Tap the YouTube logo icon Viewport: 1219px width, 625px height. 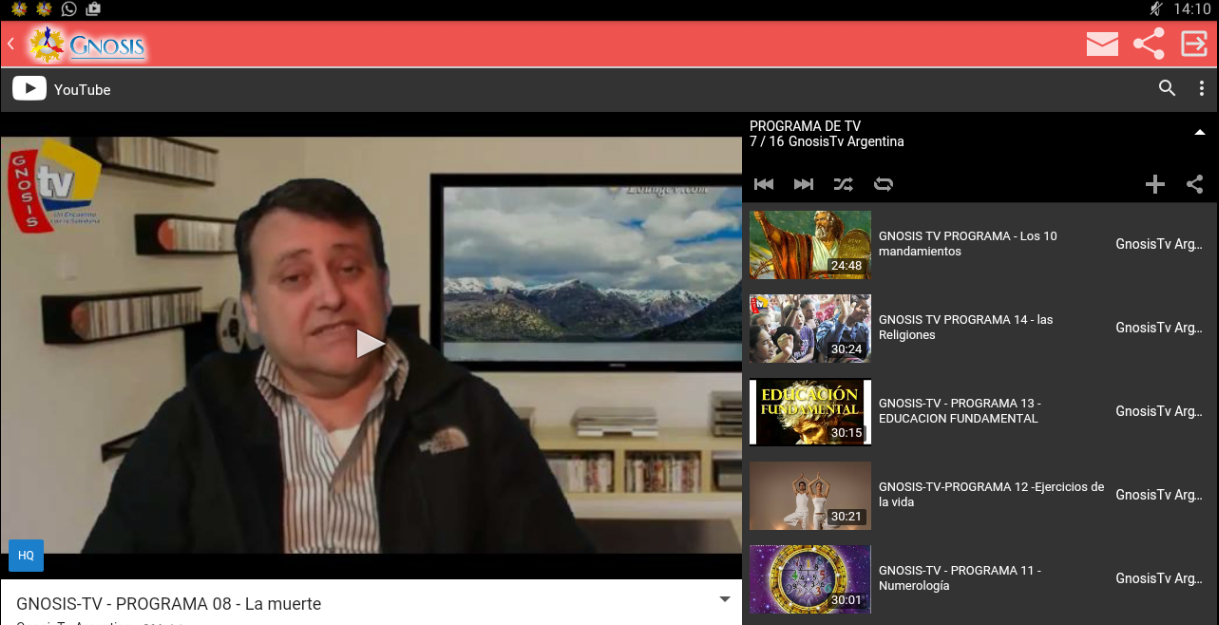tap(29, 89)
